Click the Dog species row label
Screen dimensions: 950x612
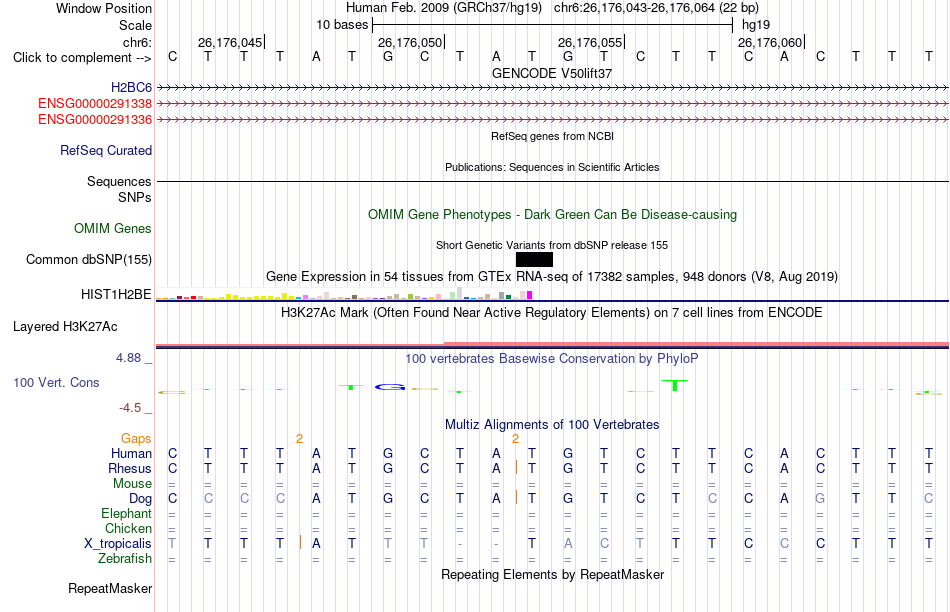coord(140,499)
